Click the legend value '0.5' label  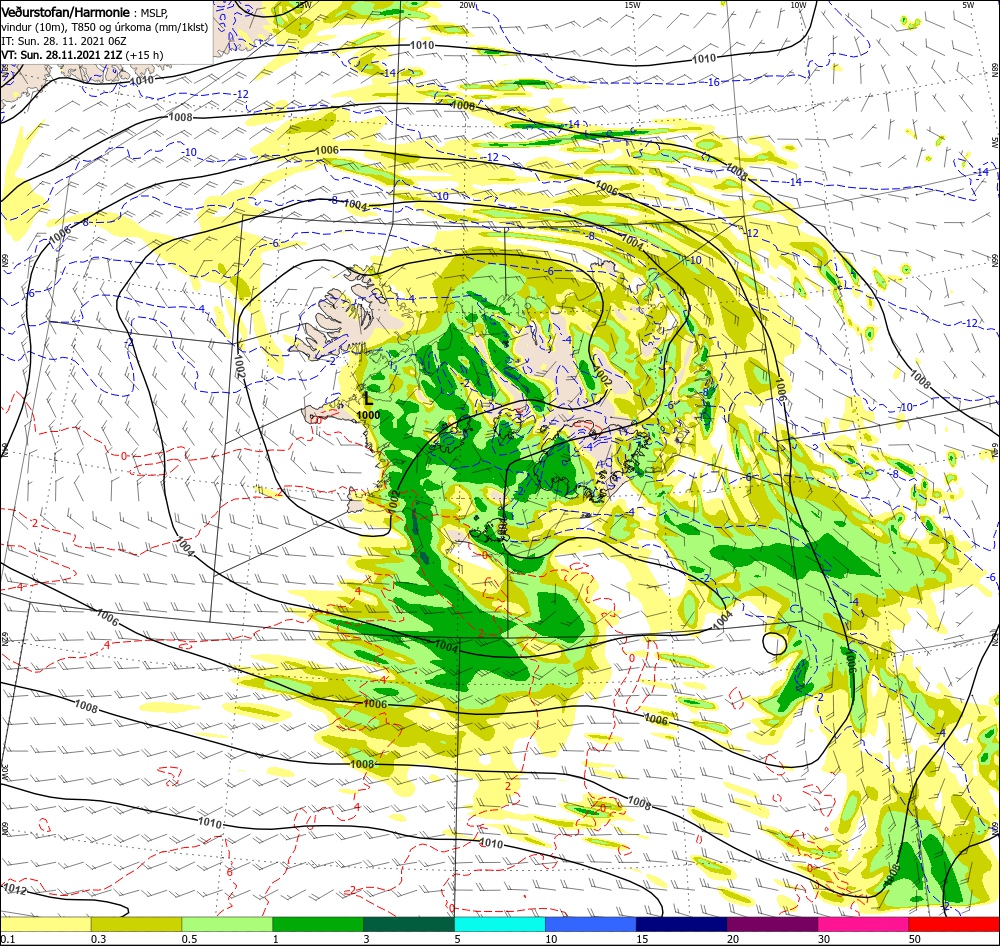189,938
